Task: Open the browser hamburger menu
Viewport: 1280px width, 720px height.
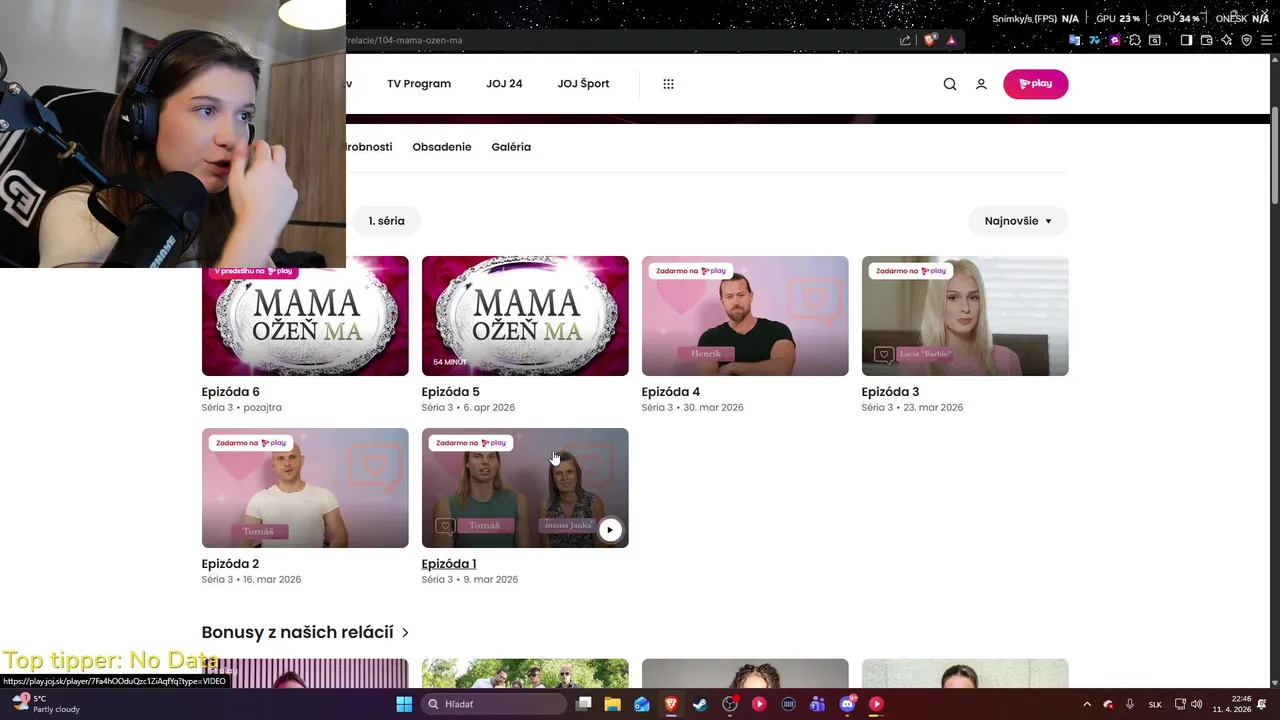Action: point(1266,40)
